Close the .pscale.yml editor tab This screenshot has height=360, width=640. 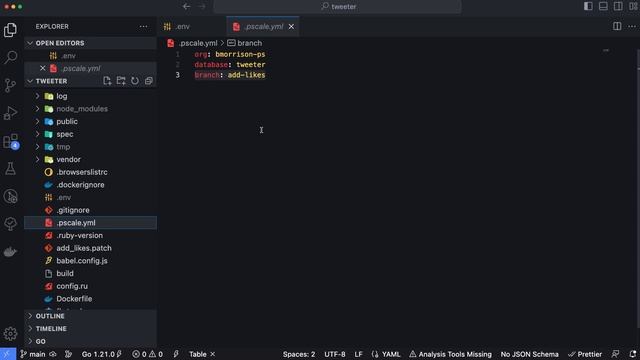pyautogui.click(x=291, y=27)
